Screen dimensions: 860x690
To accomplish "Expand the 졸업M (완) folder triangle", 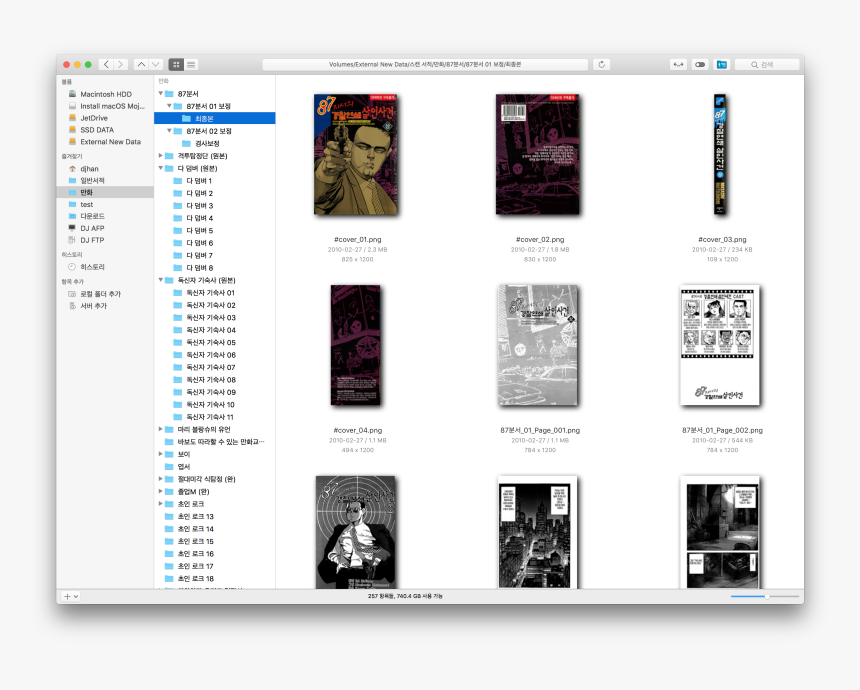I will point(161,491).
